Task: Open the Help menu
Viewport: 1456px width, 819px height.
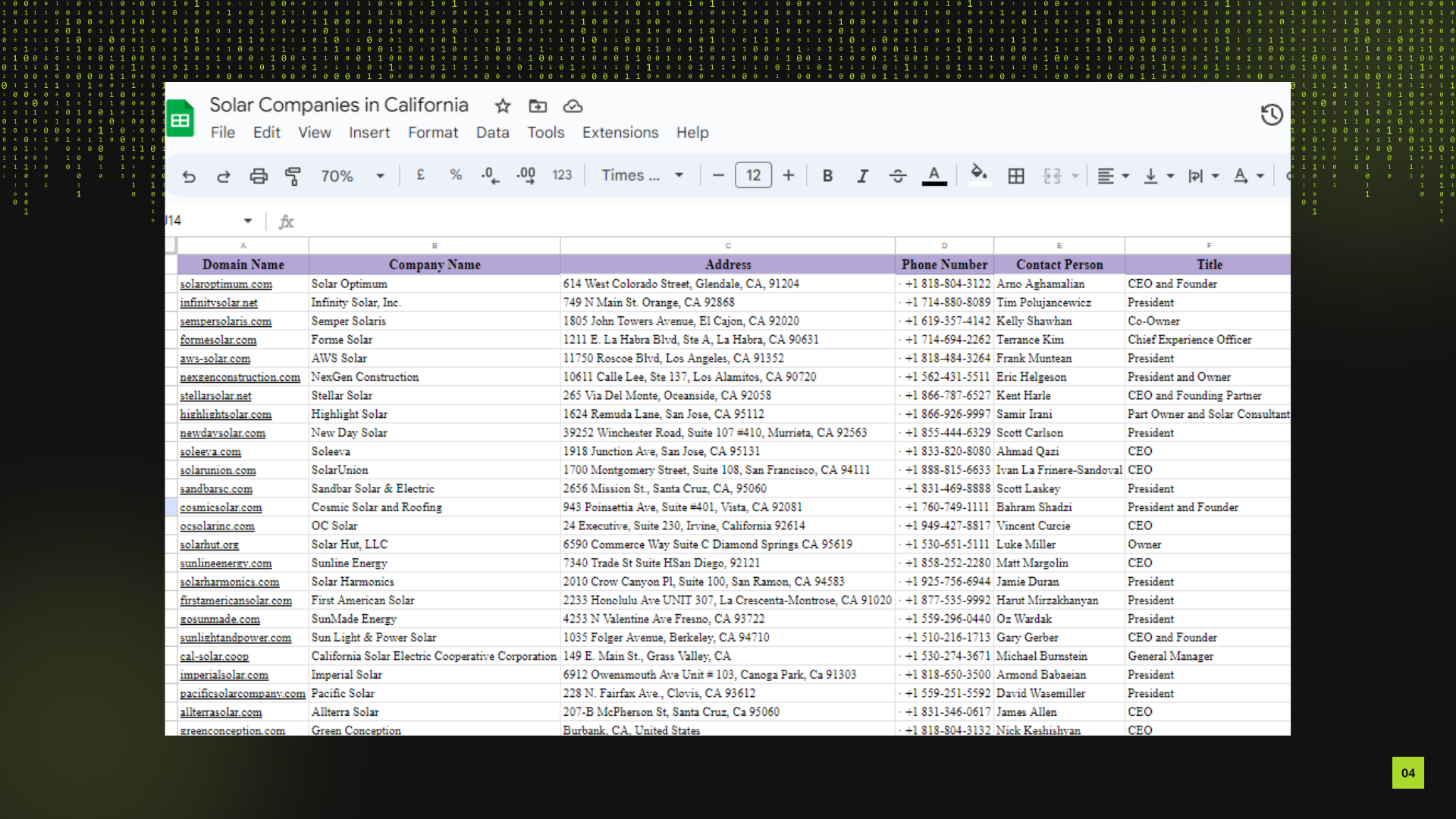Action: tap(692, 133)
